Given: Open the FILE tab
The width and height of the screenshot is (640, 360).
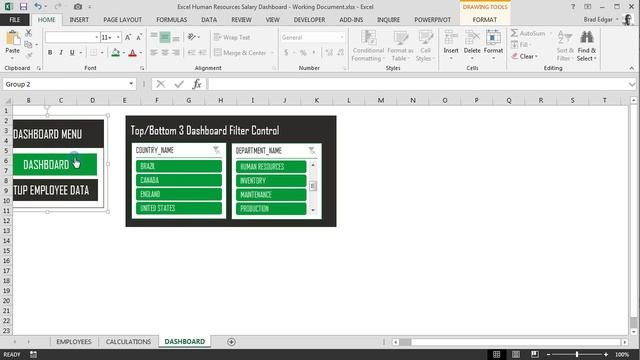Looking at the screenshot, I should 15,20.
